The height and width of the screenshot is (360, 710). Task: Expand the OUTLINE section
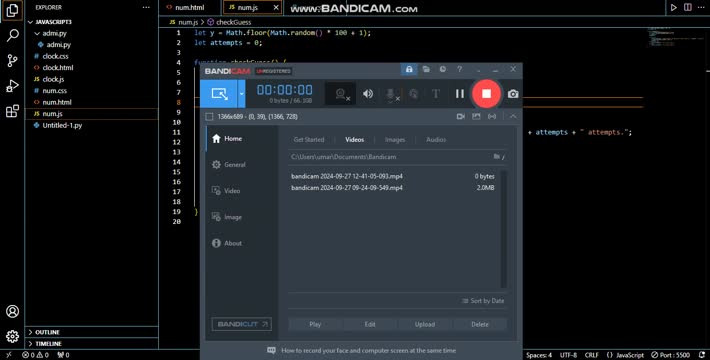(92, 332)
